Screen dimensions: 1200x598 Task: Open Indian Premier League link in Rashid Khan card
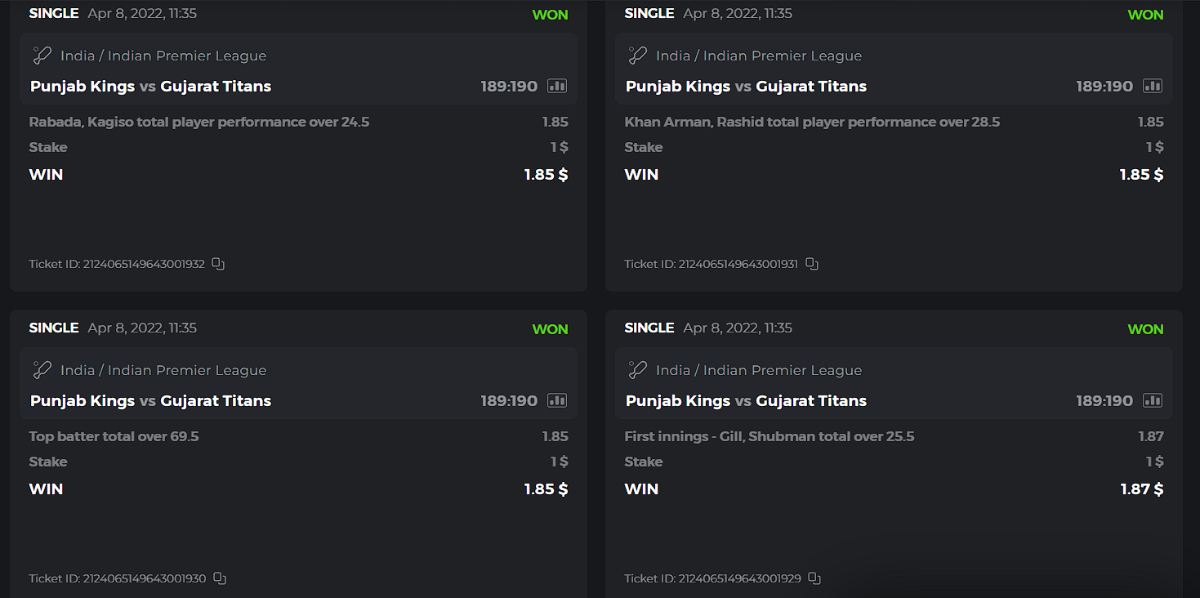click(782, 56)
